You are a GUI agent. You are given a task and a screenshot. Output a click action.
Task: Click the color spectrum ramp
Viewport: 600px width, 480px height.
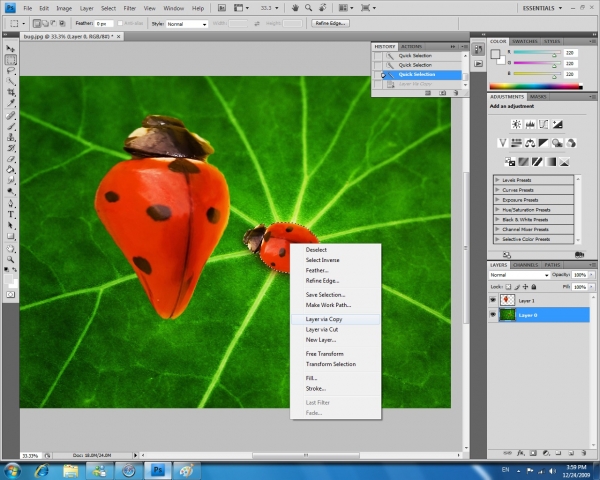point(536,87)
